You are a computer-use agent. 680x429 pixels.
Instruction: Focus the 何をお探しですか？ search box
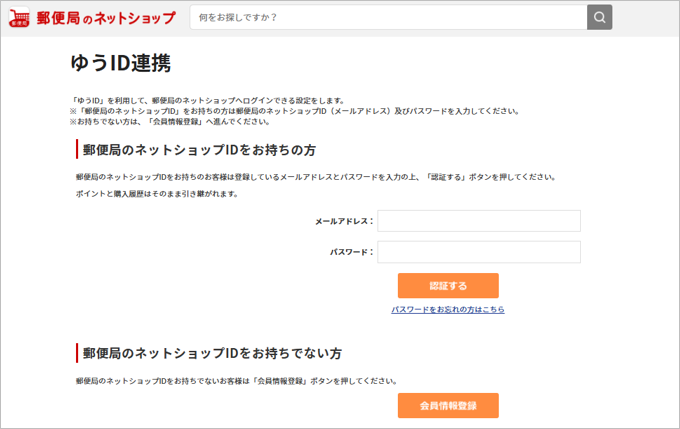pyautogui.click(x=389, y=17)
